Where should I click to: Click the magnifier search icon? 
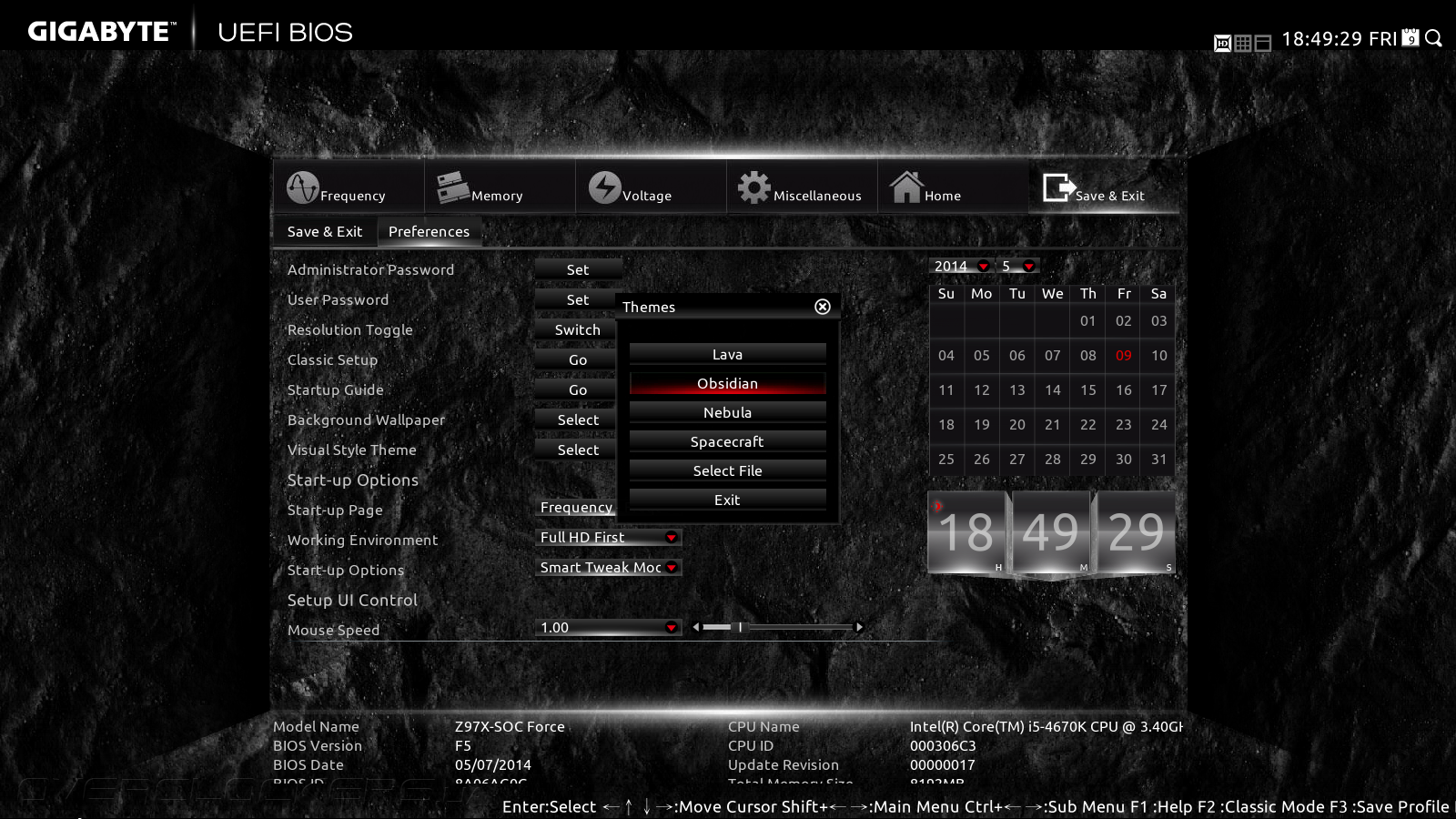pos(1433,38)
